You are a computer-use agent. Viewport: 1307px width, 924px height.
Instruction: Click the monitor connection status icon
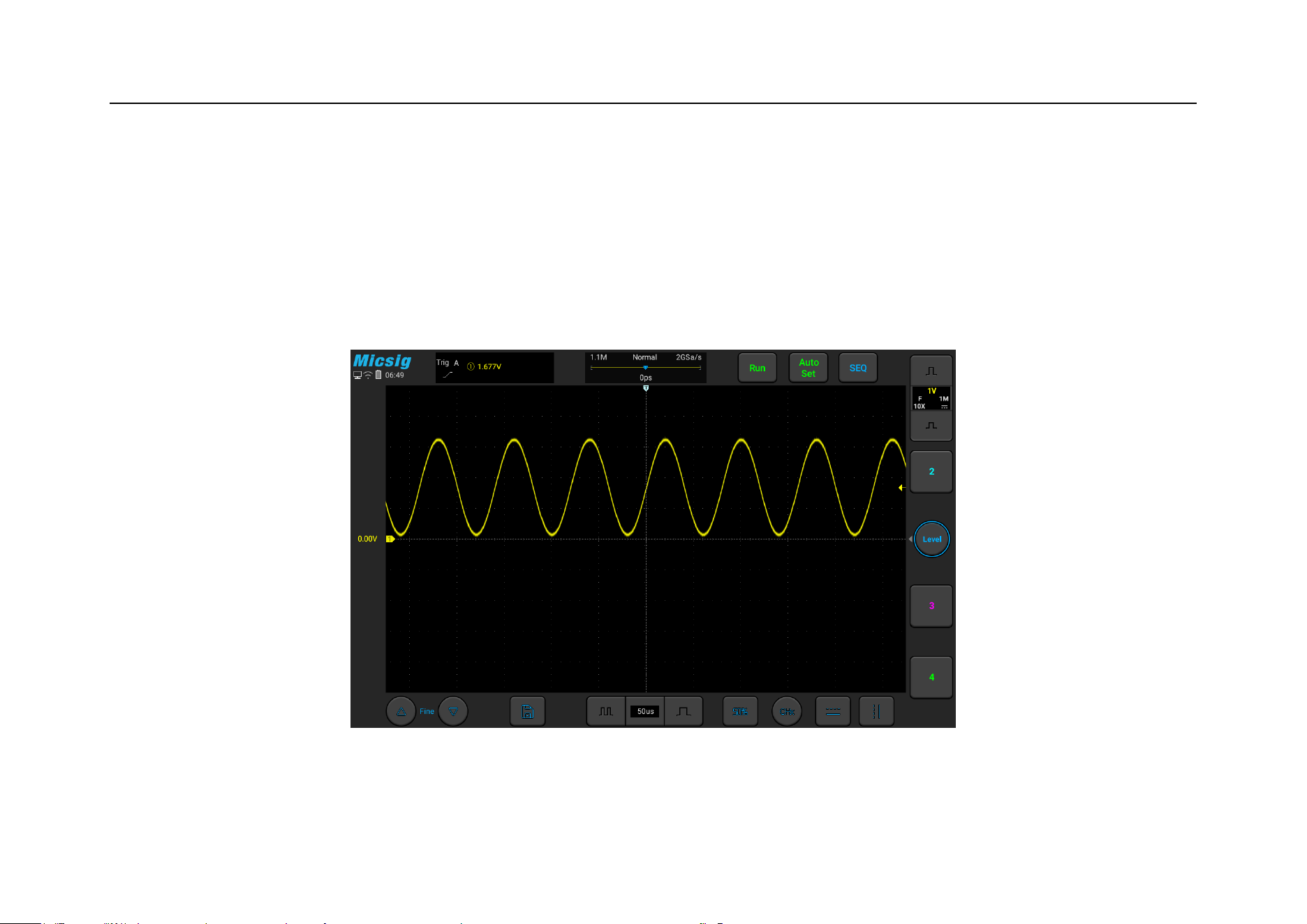357,375
